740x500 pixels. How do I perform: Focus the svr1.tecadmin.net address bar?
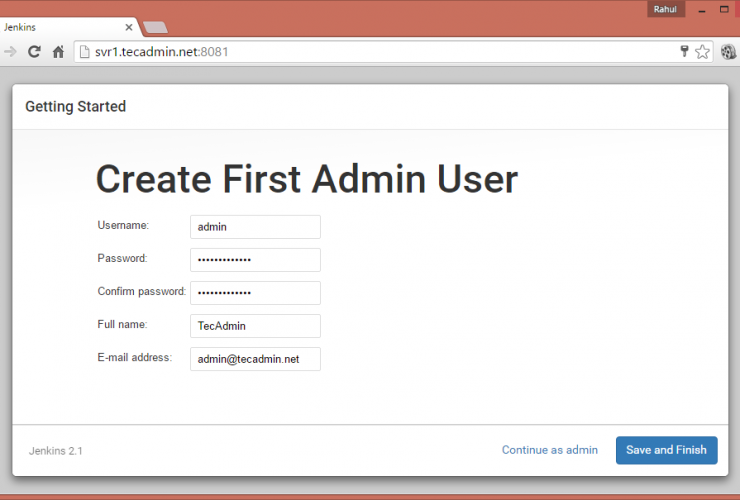[x=380, y=51]
